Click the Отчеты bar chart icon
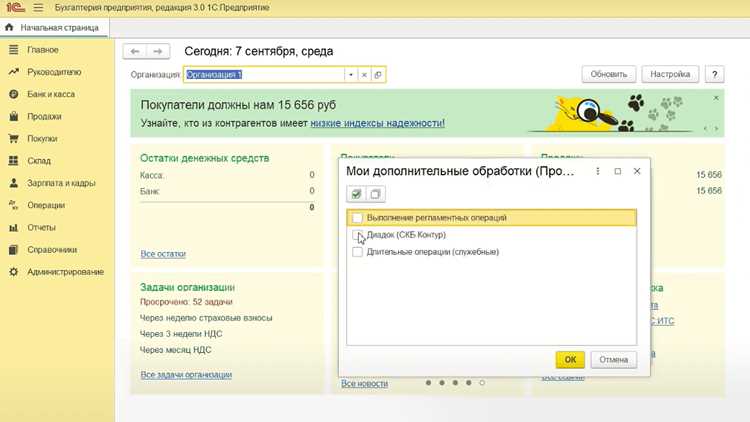This screenshot has width=750, height=422. click(x=13, y=227)
